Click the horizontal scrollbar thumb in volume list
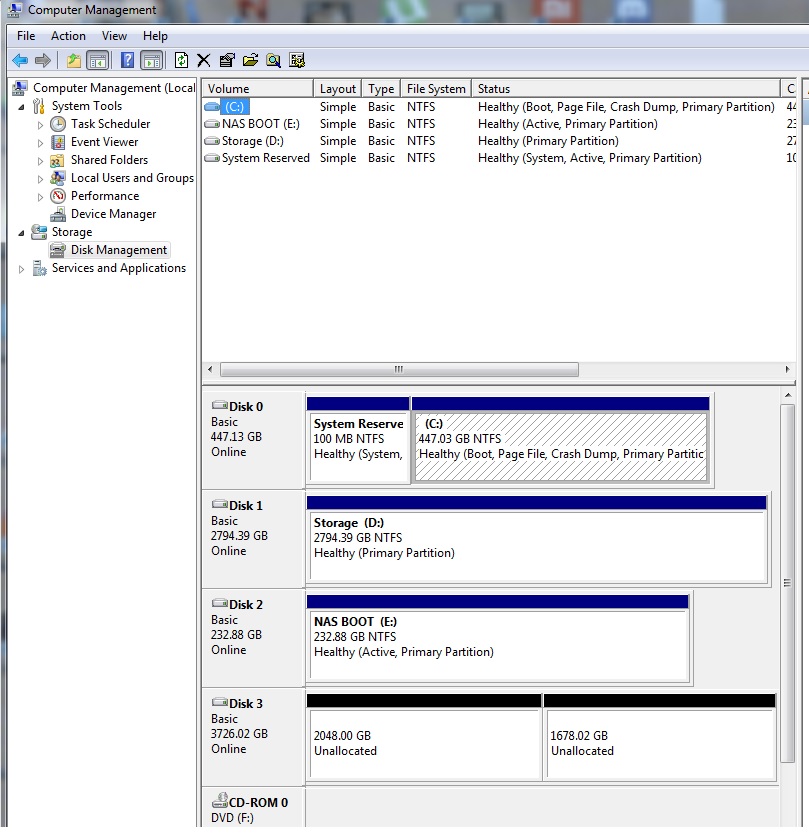 [x=399, y=369]
